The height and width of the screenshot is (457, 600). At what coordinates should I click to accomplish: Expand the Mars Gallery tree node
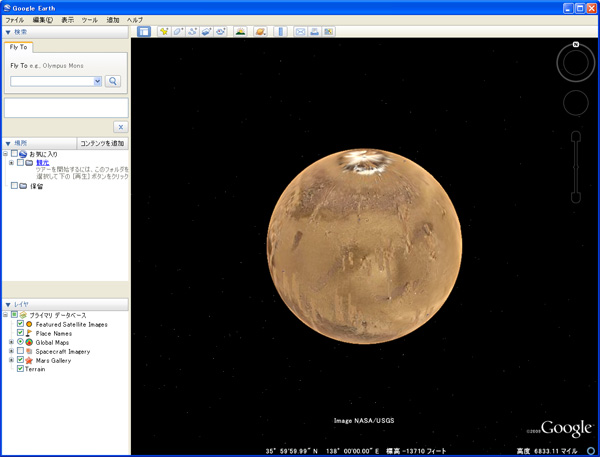pyautogui.click(x=11, y=360)
